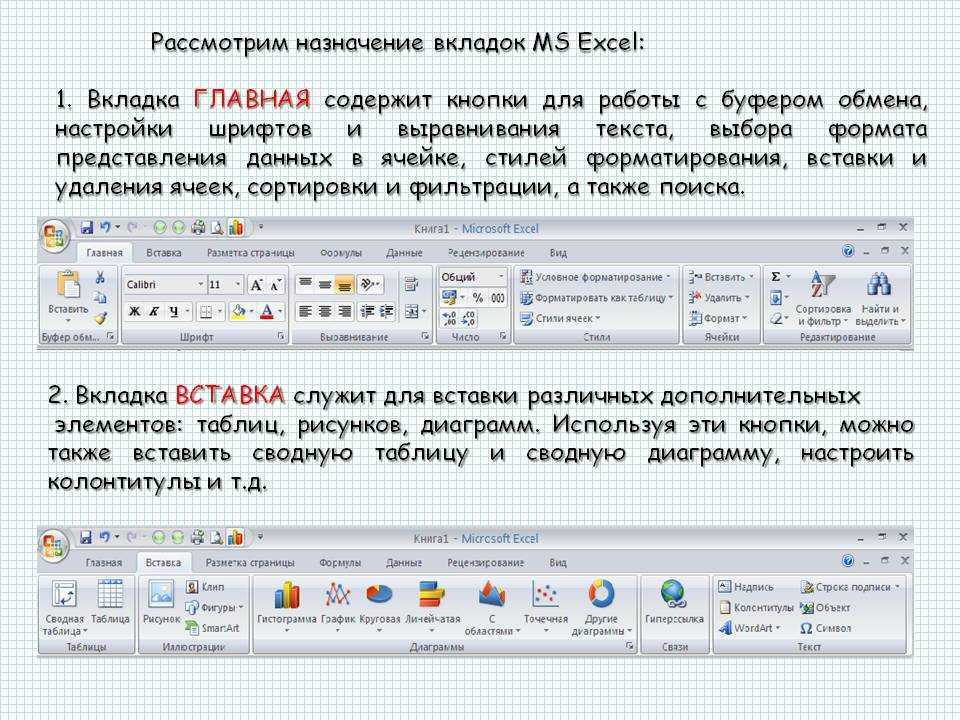Click Клип button in Иллюстрации group
The image size is (960, 720).
pyautogui.click(x=206, y=587)
